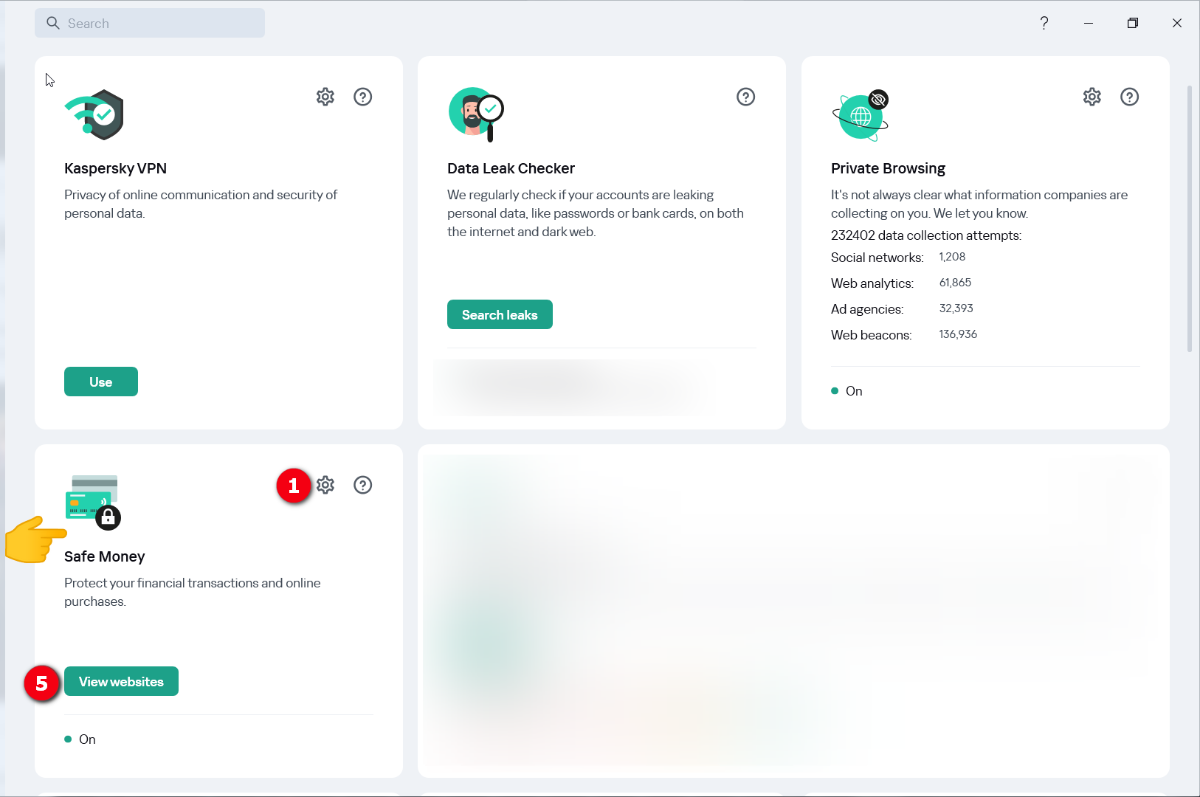Open Private Browsing settings gear
1200x797 pixels.
(1092, 97)
